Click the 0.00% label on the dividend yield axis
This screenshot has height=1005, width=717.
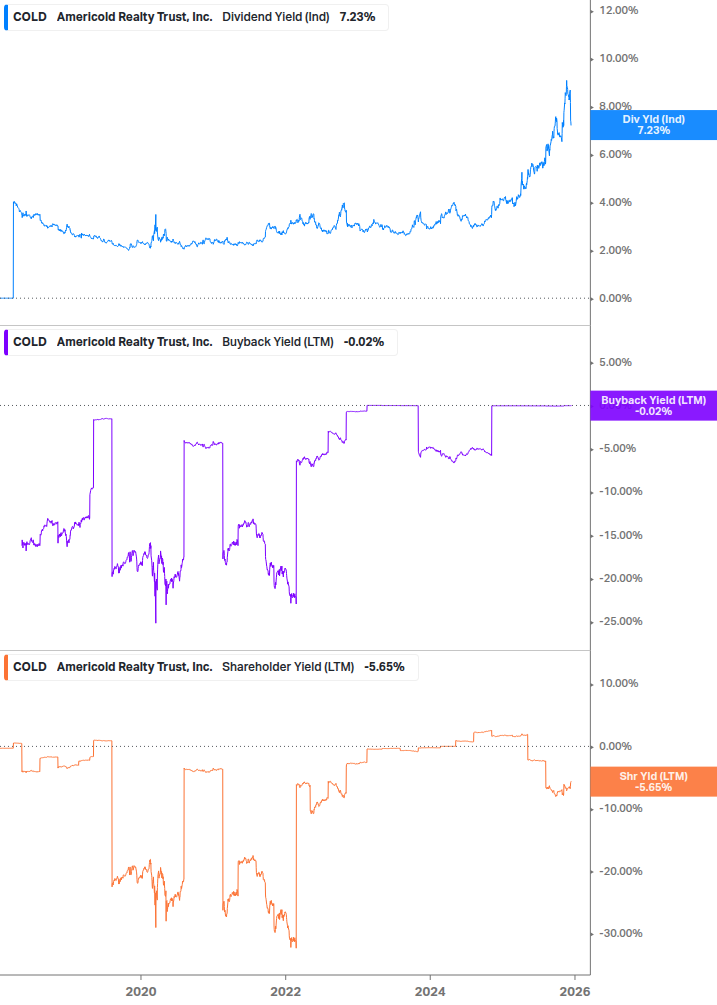pos(615,299)
